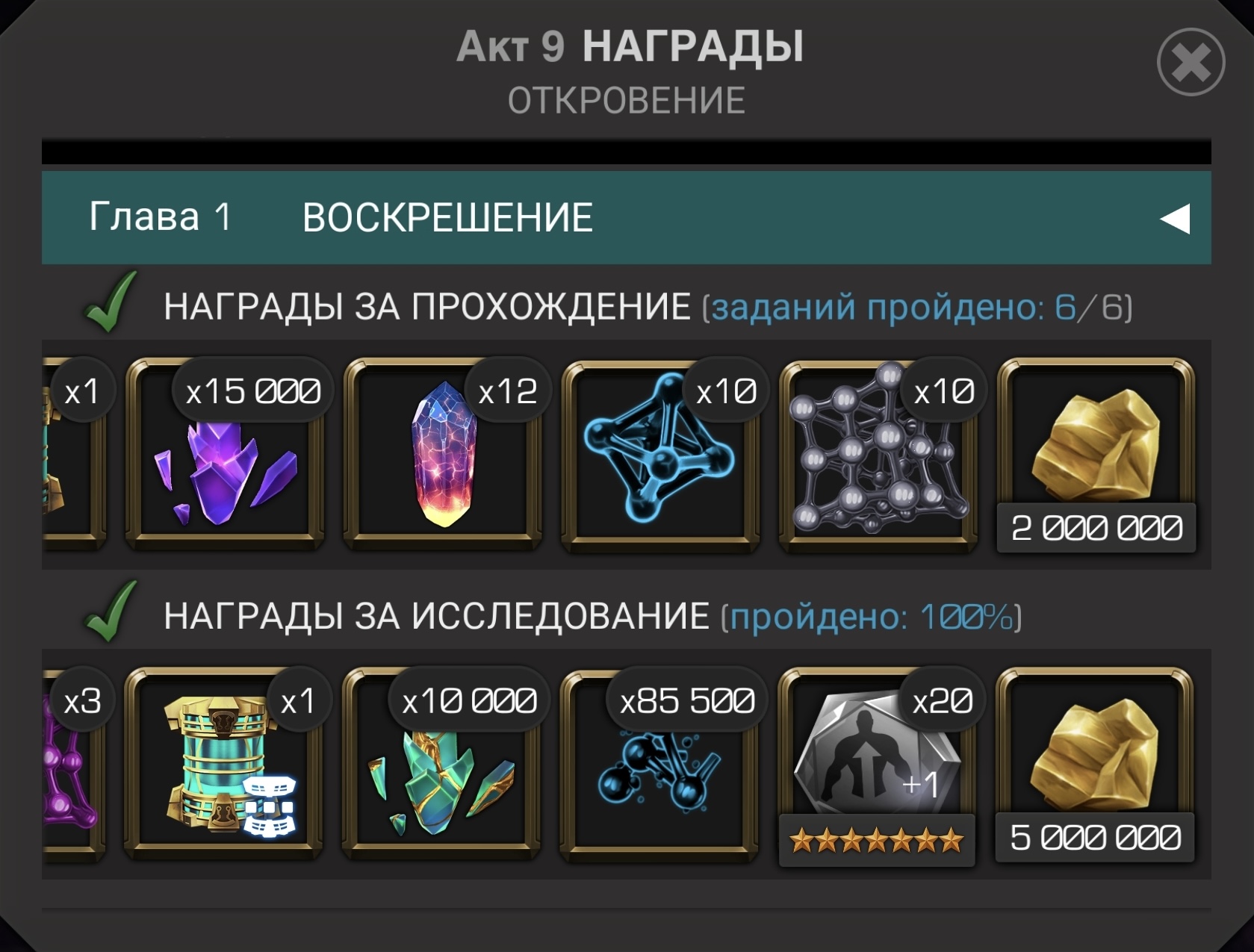Tap the seven-star rank-up gem x20
This screenshot has height=952, width=1254.
pos(878,765)
